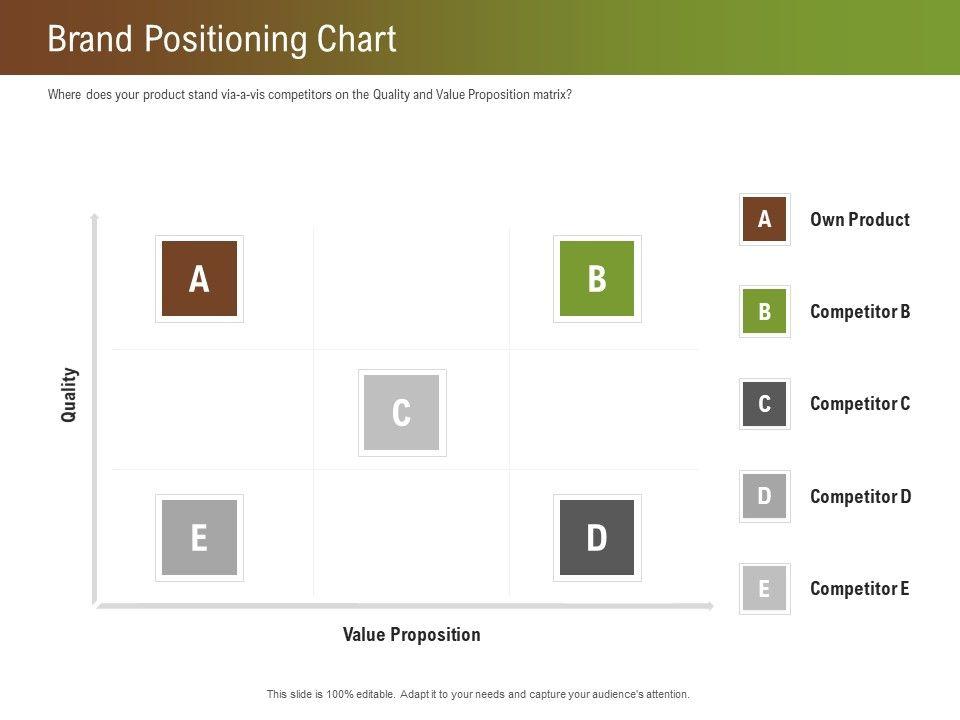The width and height of the screenshot is (960, 720).
Task: Click the green B legend swatch
Action: tap(765, 312)
